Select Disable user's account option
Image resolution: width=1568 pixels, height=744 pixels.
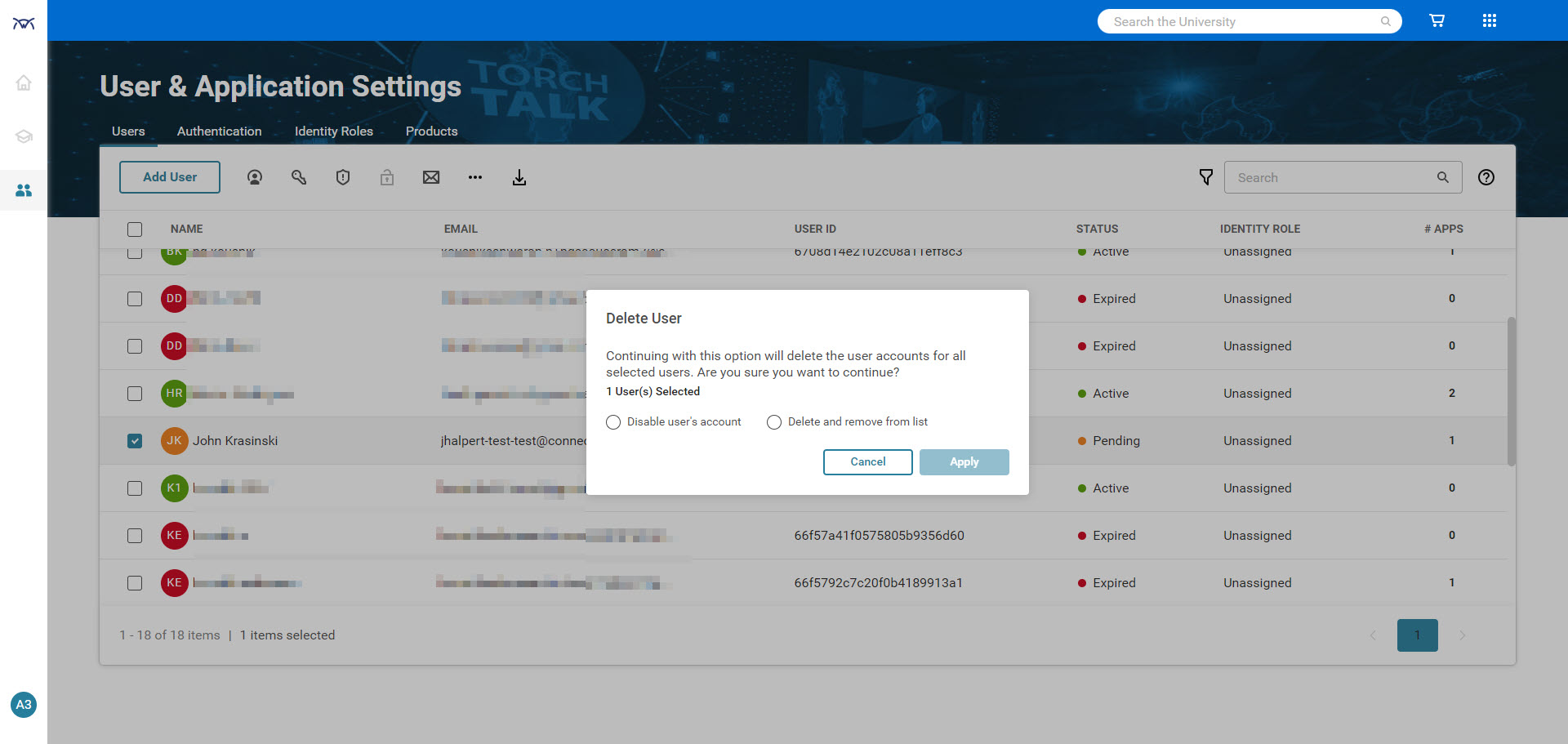coord(613,422)
